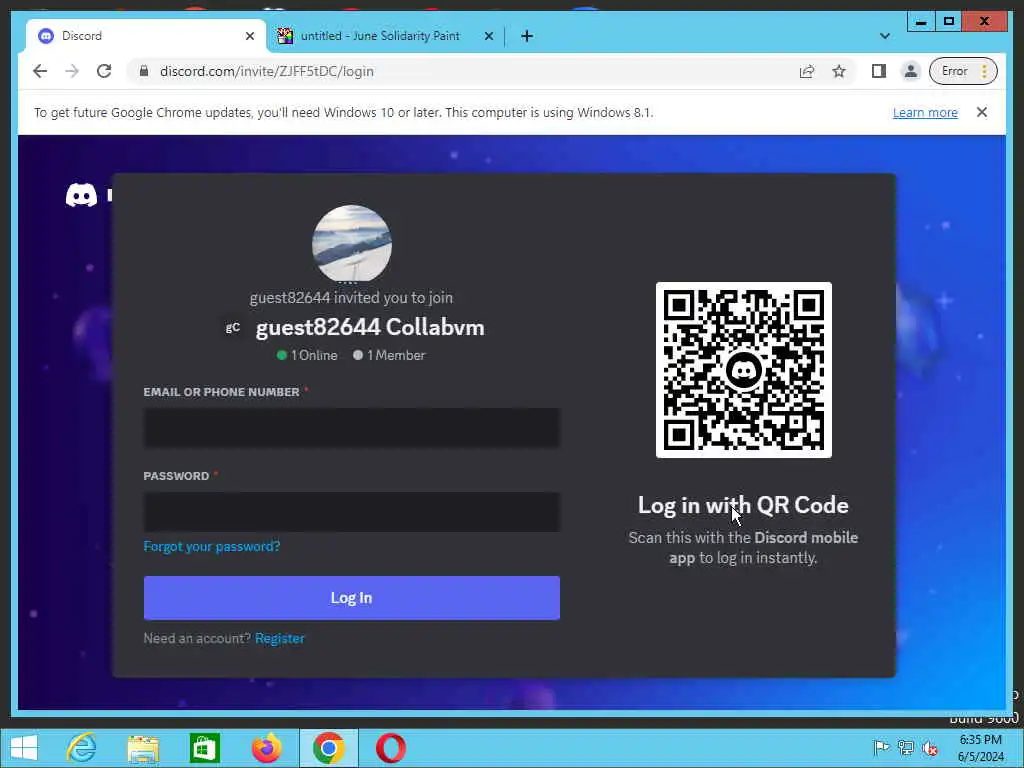Click the Discord logo on page
This screenshot has height=768, width=1024.
(81, 195)
